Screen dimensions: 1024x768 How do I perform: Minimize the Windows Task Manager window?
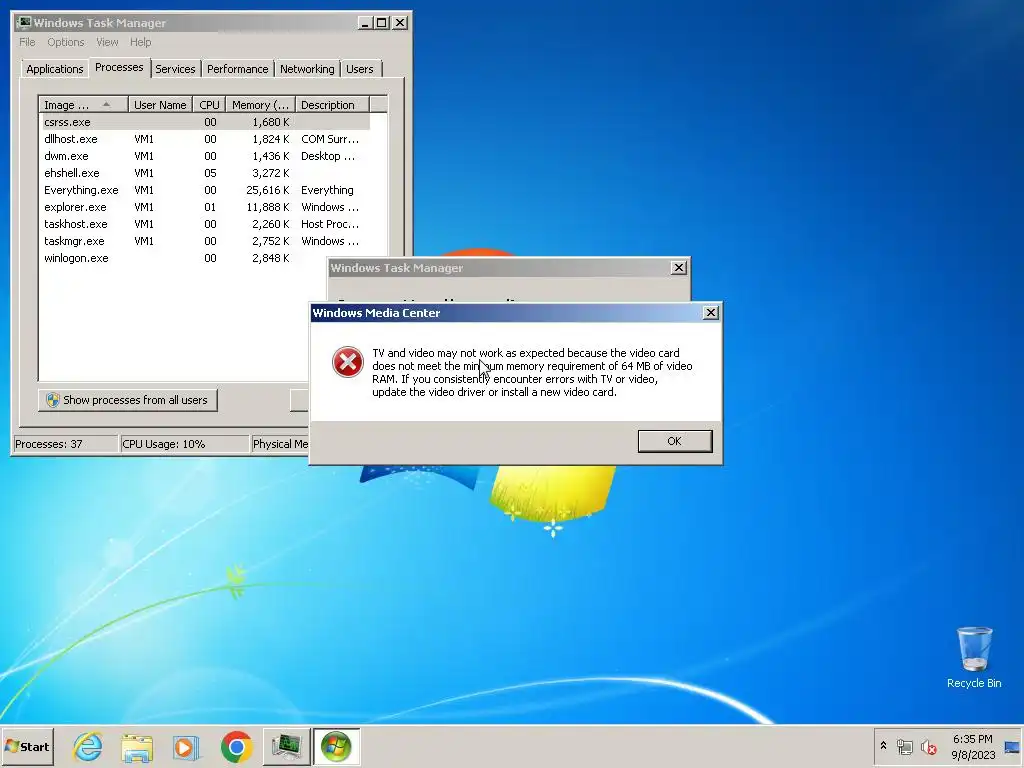tap(366, 23)
